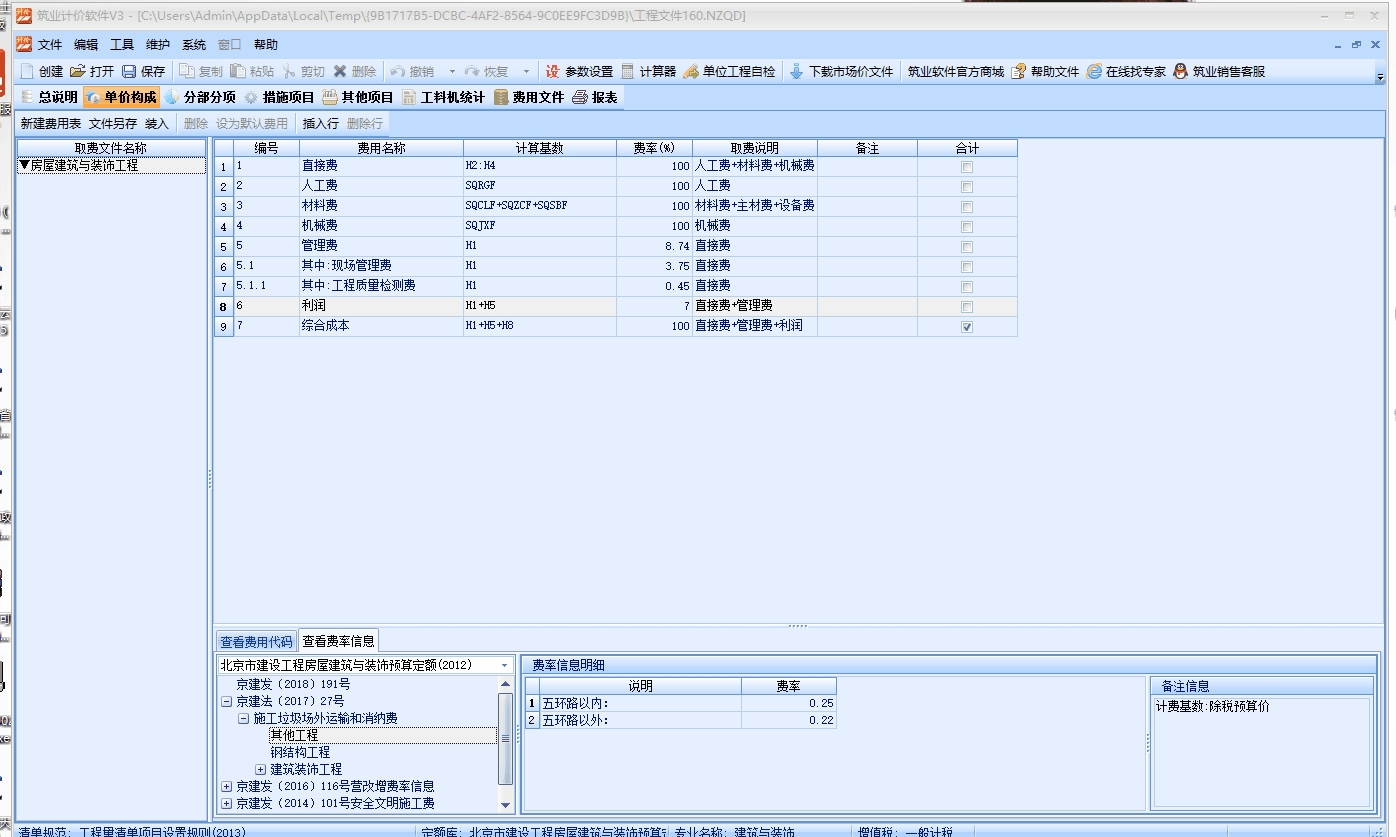Select the 管理费 rate cell 8.74

click(654, 246)
